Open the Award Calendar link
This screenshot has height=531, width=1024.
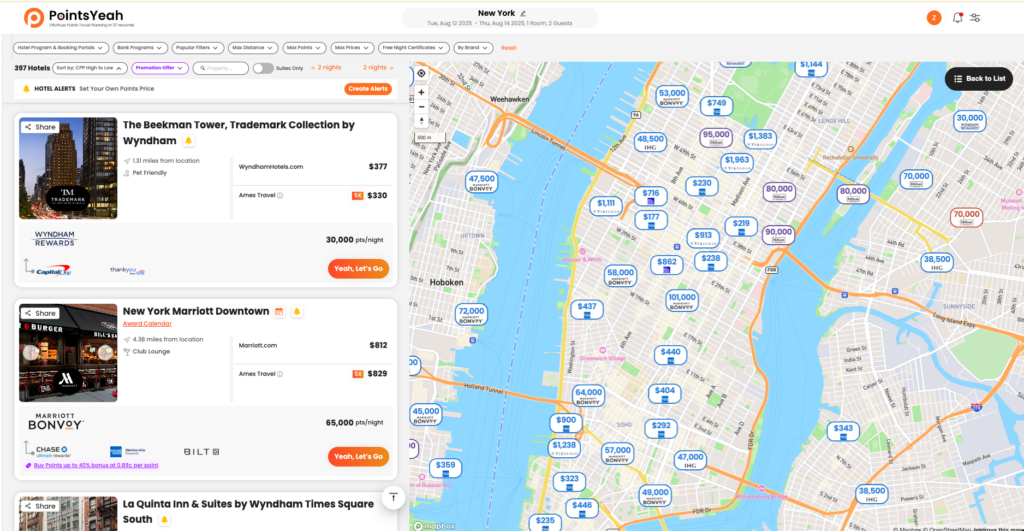[147, 324]
